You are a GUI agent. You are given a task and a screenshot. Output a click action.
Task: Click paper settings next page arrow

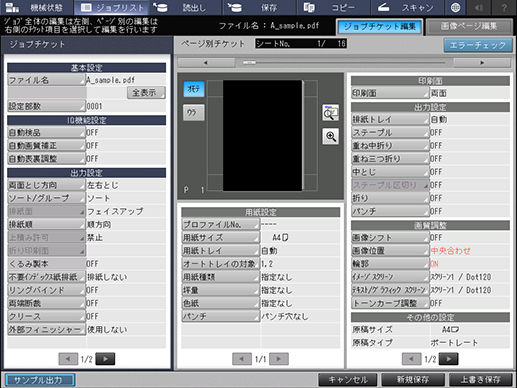279,359
